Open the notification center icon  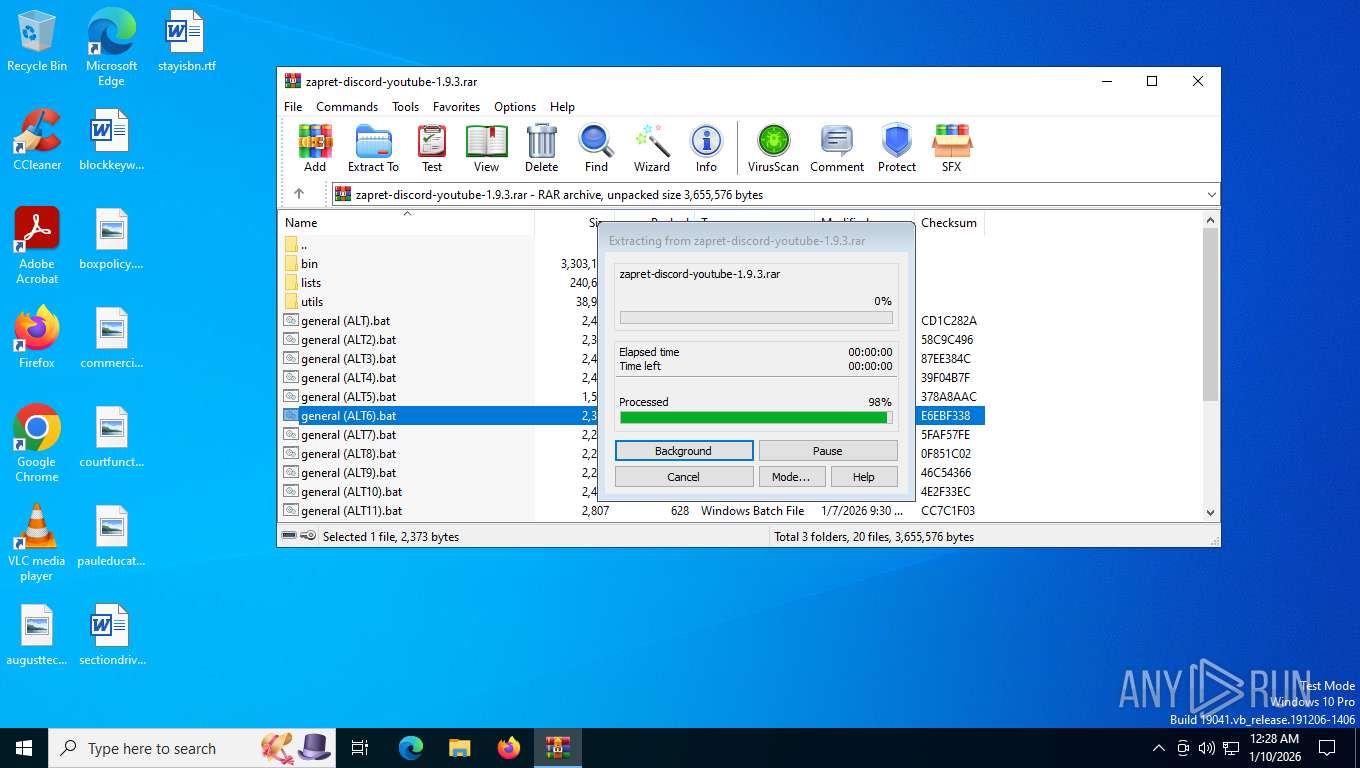tap(1327, 748)
